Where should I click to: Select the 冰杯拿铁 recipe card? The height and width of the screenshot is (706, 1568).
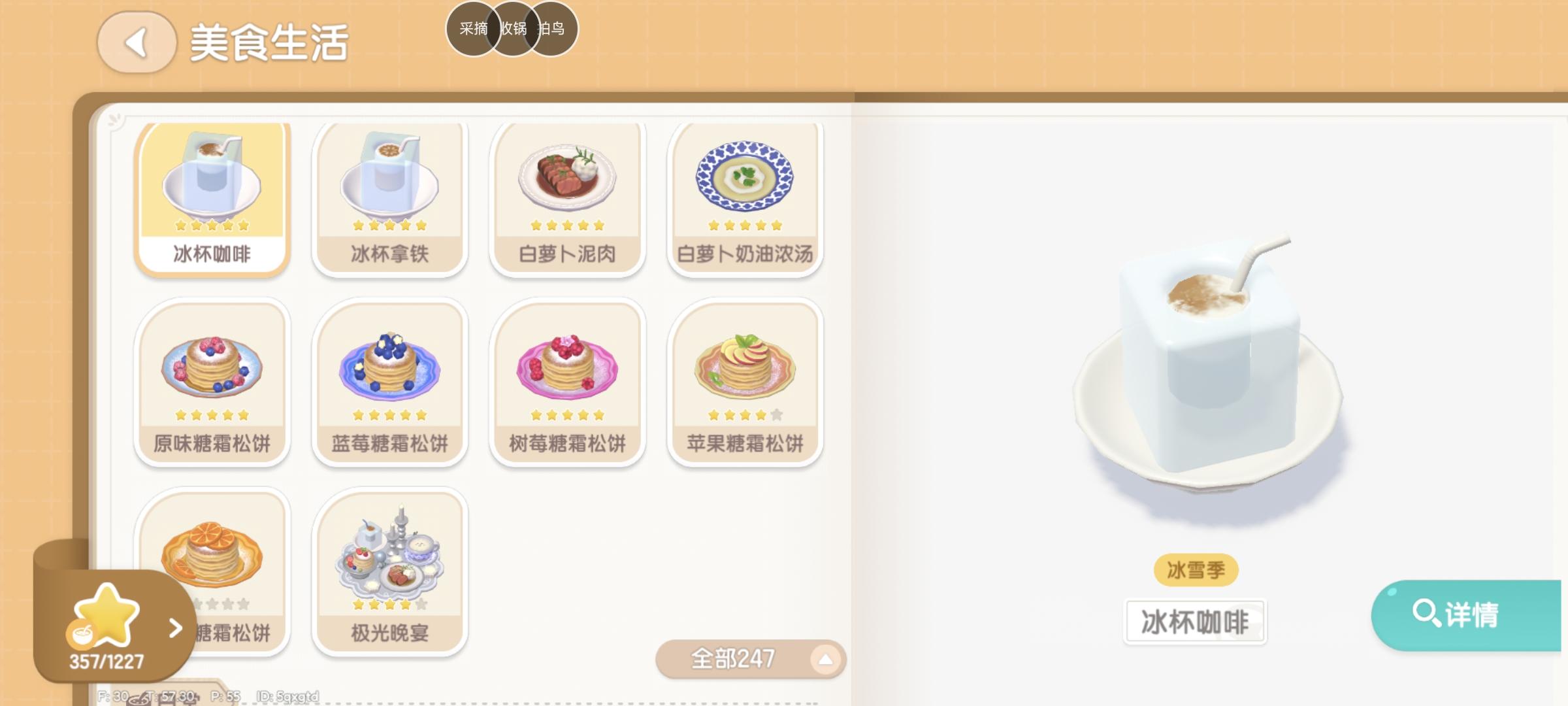point(389,197)
